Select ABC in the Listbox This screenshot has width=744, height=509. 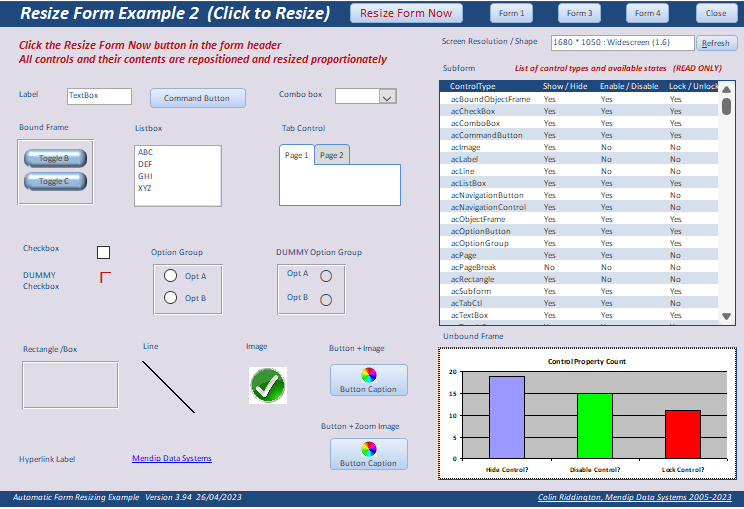point(177,152)
